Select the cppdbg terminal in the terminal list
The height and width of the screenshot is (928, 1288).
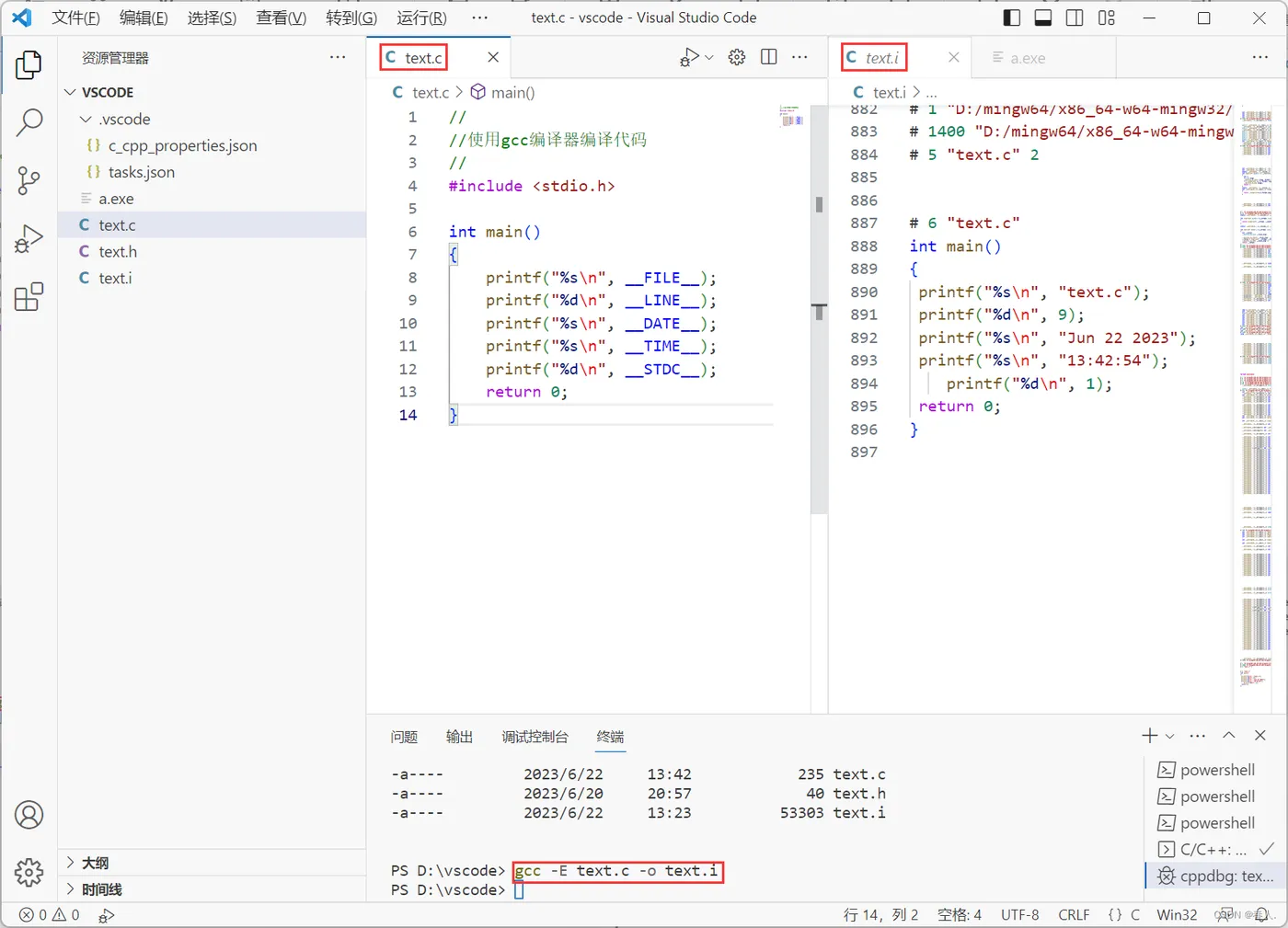pos(1214,876)
